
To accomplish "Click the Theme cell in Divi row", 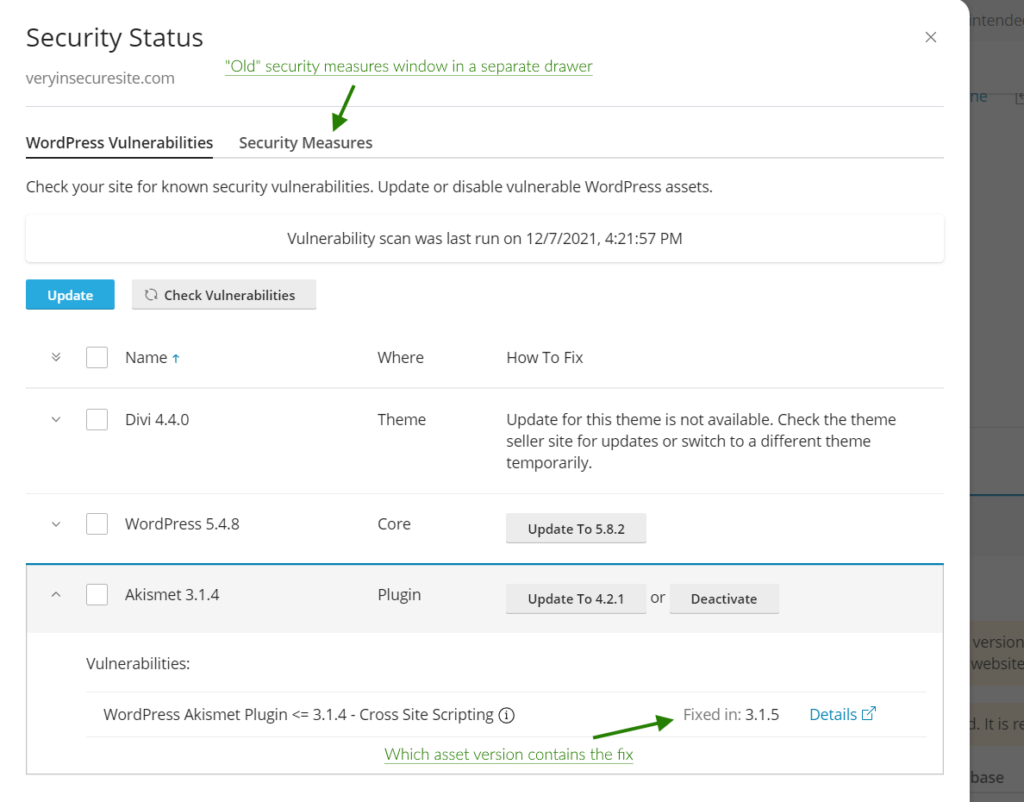I will [402, 419].
